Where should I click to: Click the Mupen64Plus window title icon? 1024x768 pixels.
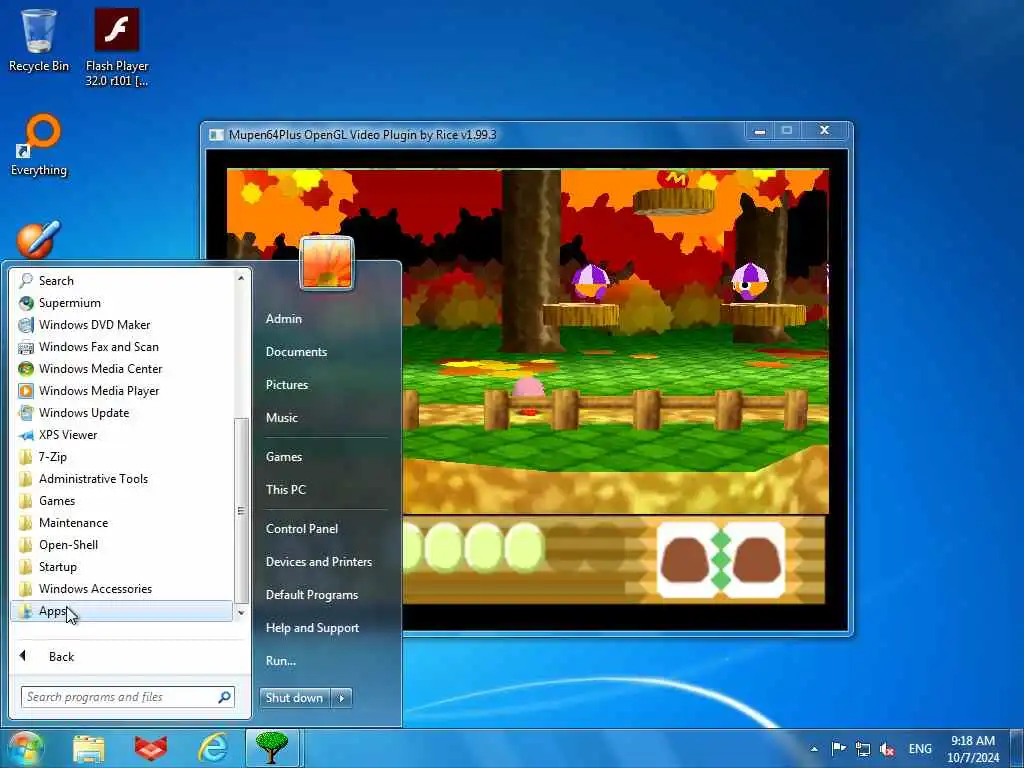coord(216,135)
